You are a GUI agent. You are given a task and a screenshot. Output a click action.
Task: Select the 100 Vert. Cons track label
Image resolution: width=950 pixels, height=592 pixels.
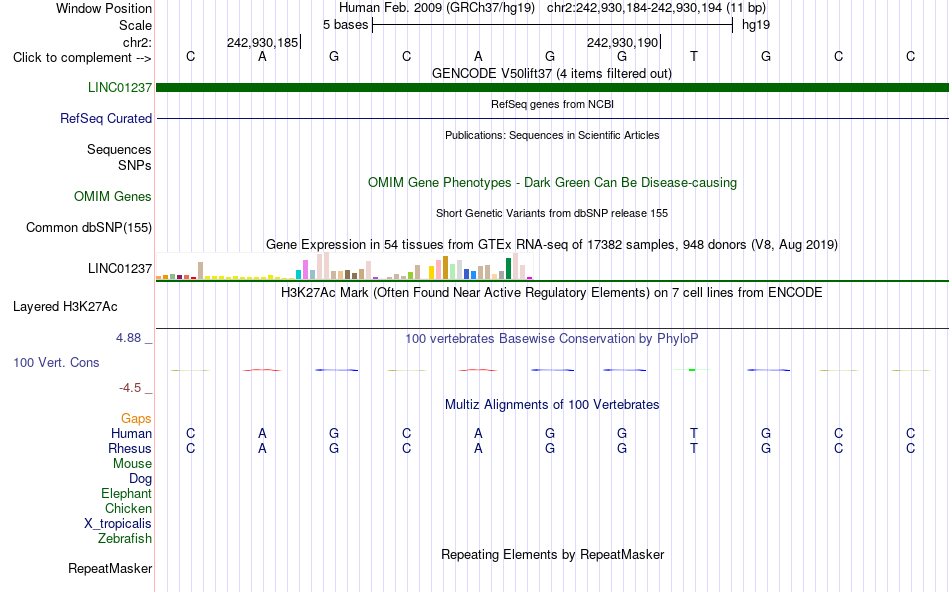[x=56, y=362]
